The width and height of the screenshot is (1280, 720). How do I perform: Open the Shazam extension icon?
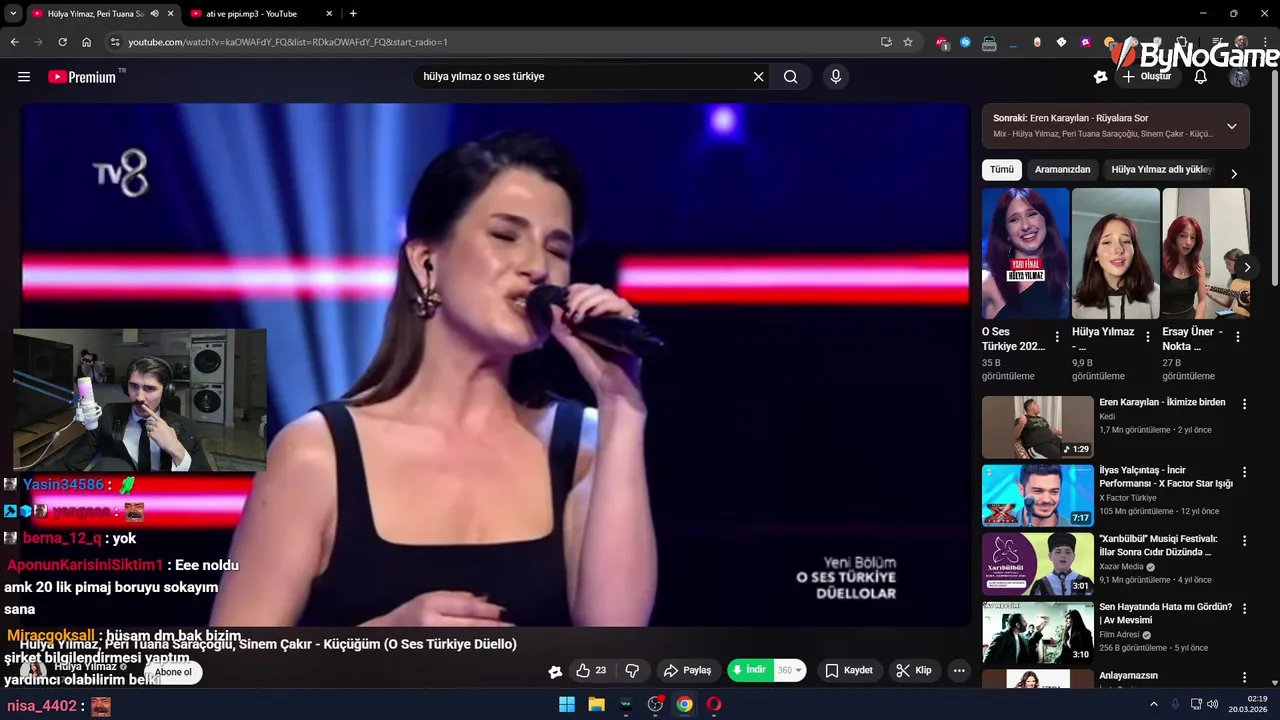click(965, 42)
